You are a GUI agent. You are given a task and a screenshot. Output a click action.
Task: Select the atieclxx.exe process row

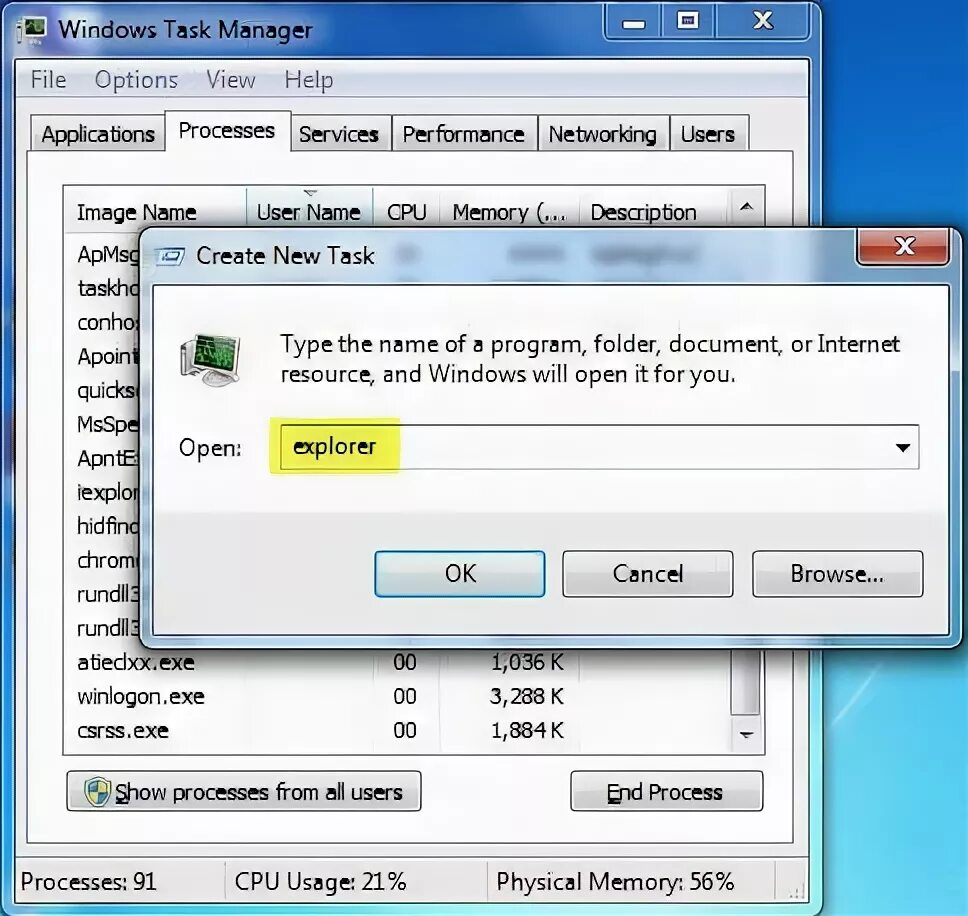click(x=397, y=662)
